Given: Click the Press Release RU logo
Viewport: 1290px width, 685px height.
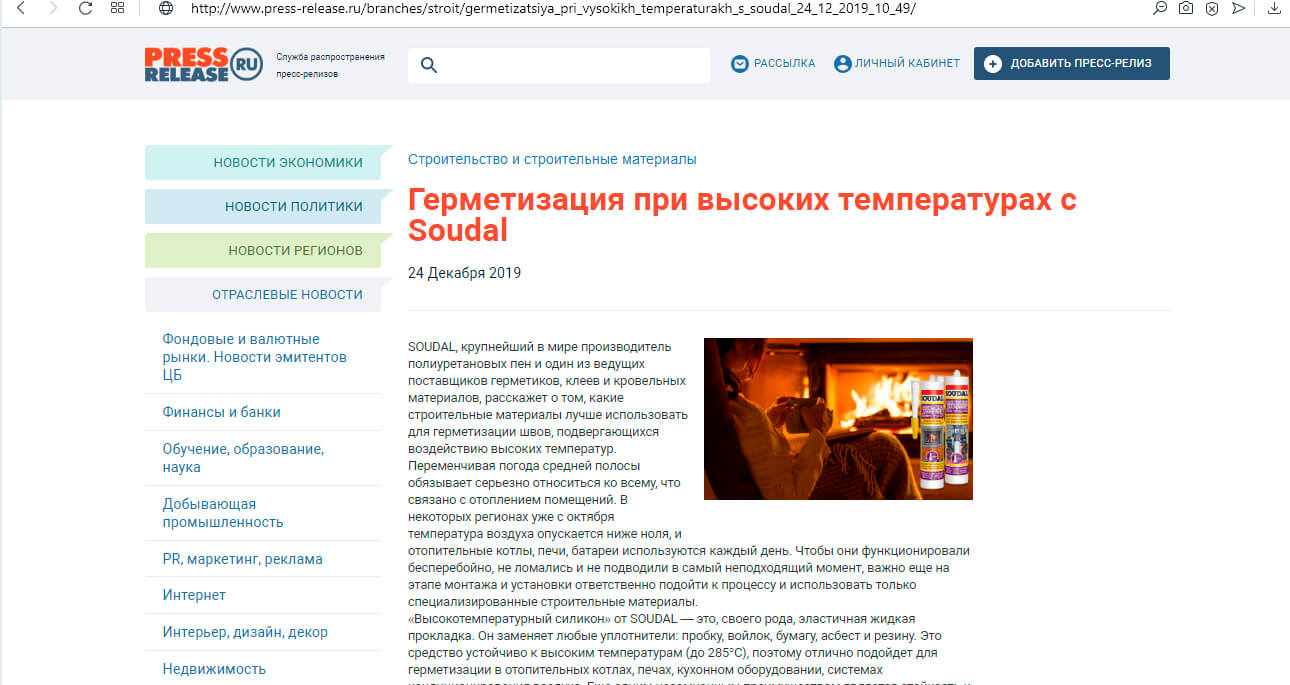Looking at the screenshot, I should pos(203,64).
